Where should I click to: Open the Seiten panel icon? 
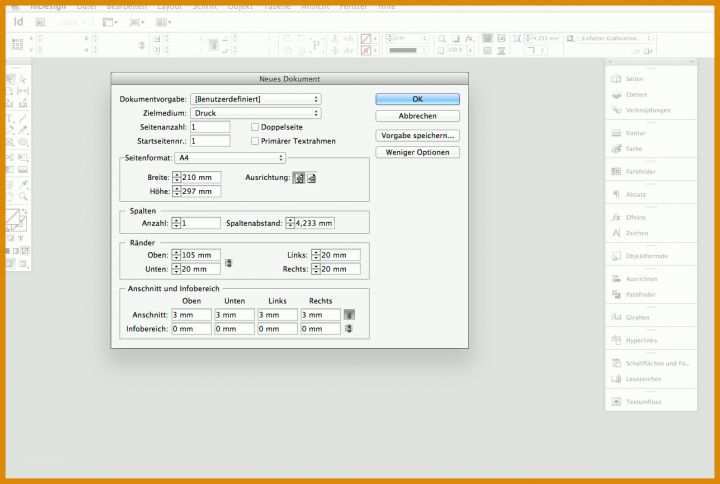click(x=616, y=79)
